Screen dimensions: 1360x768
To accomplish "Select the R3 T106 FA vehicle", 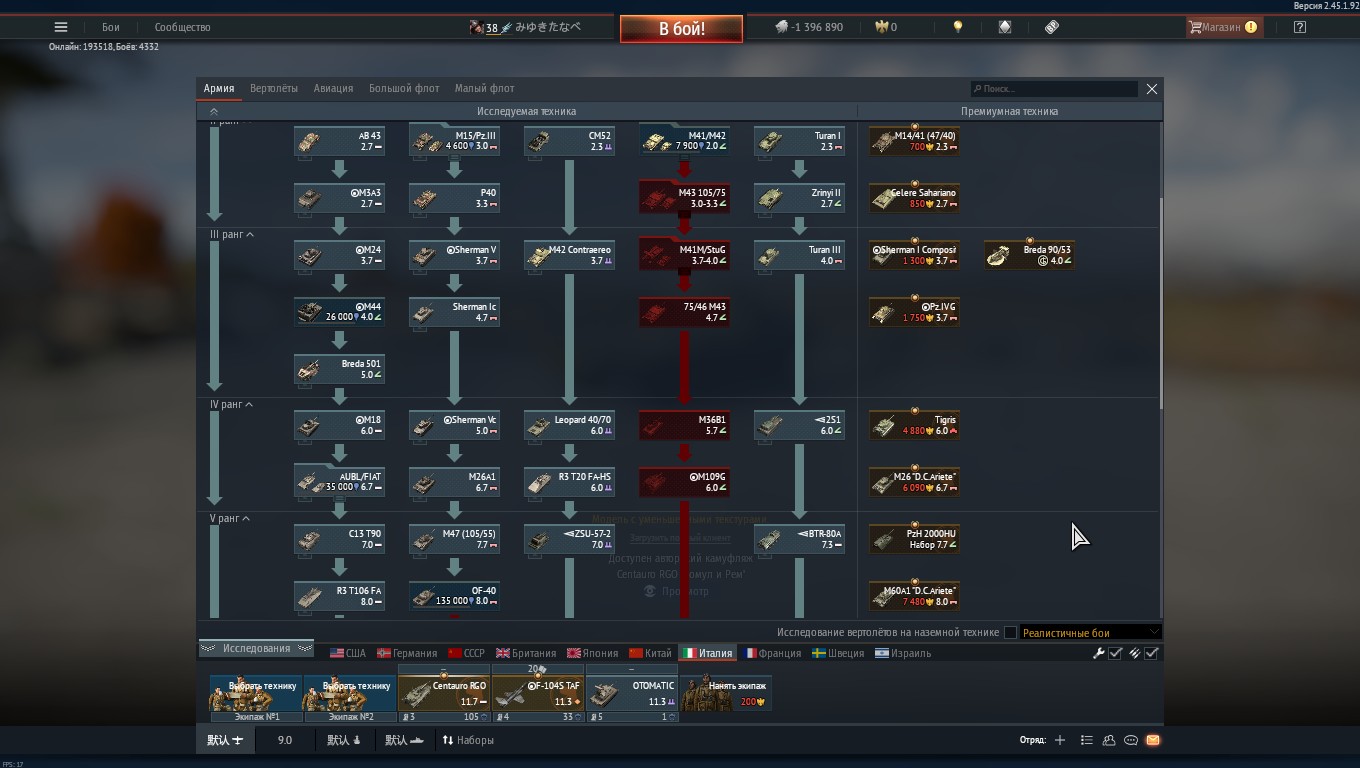I will coord(339,596).
